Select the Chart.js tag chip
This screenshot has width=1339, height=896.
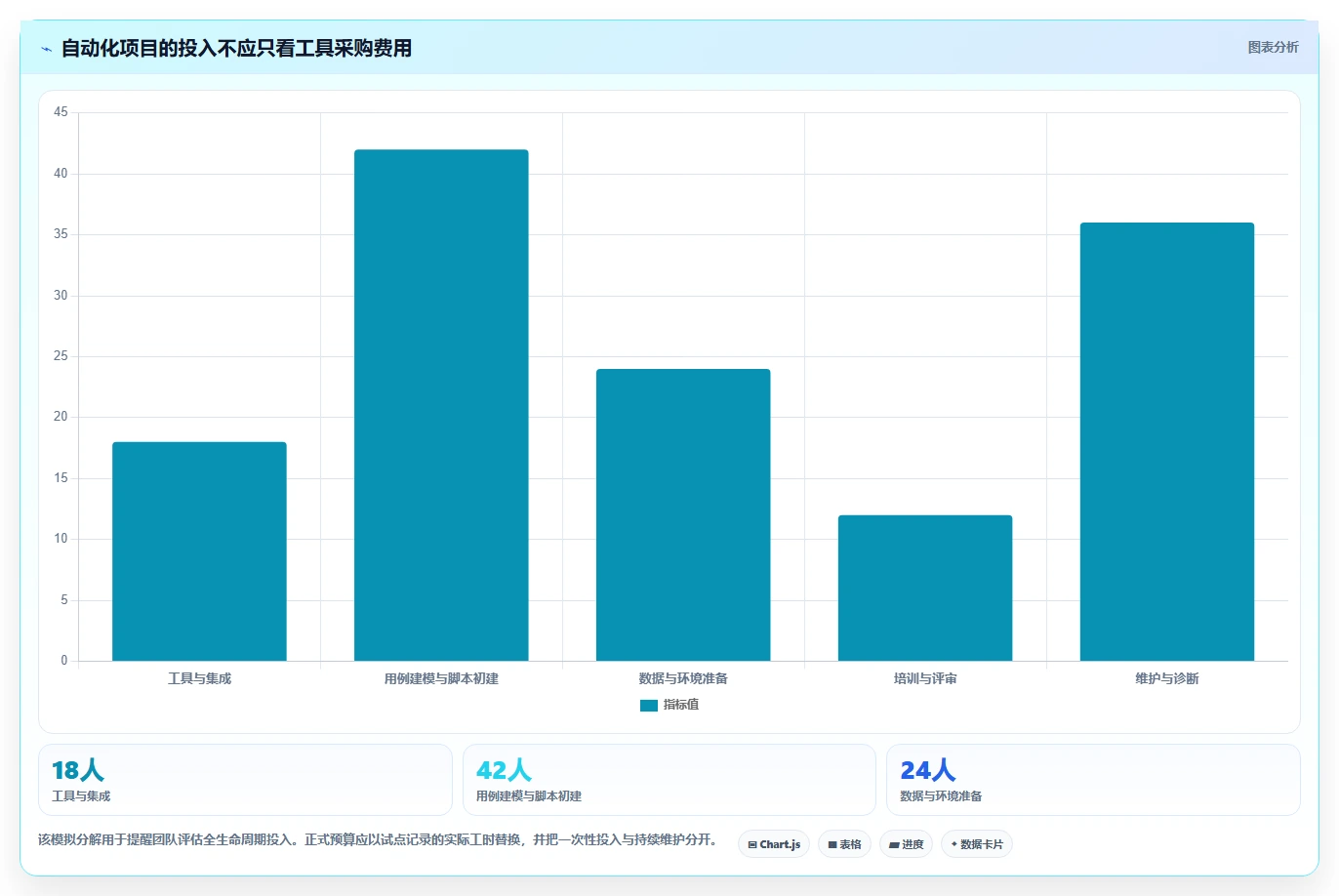[x=774, y=844]
